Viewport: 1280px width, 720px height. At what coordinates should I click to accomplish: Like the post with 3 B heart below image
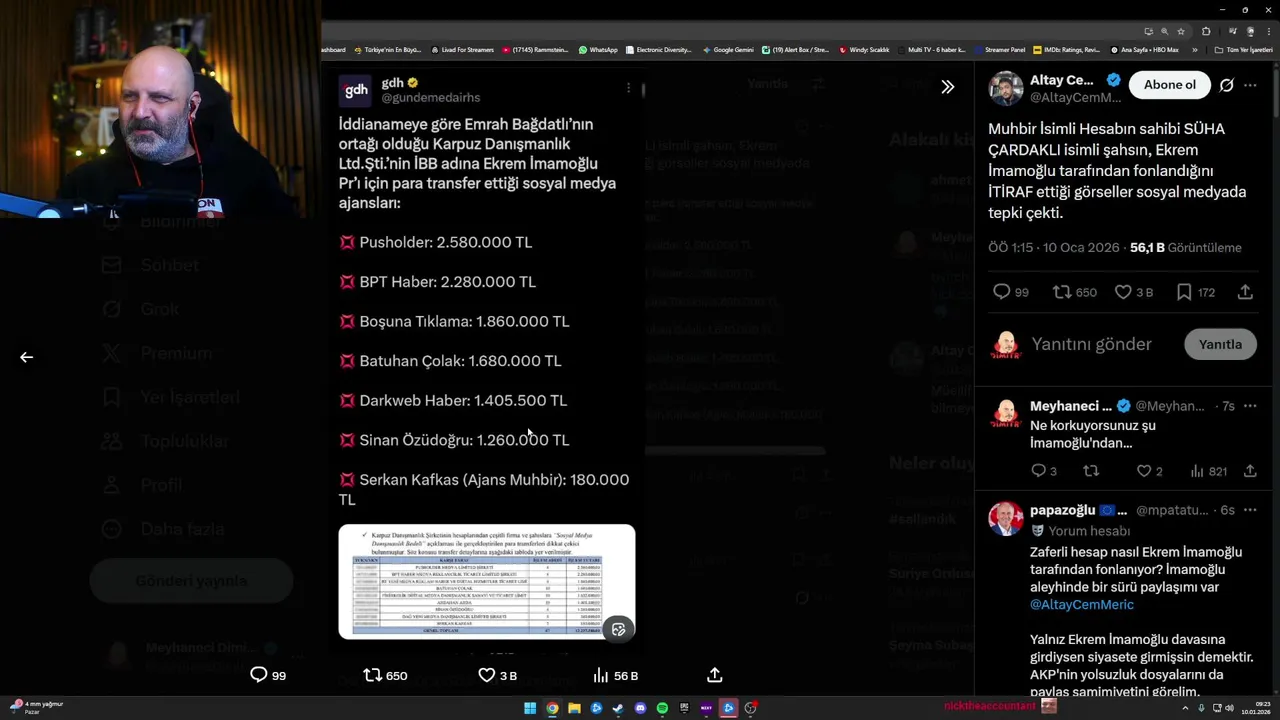(498, 675)
